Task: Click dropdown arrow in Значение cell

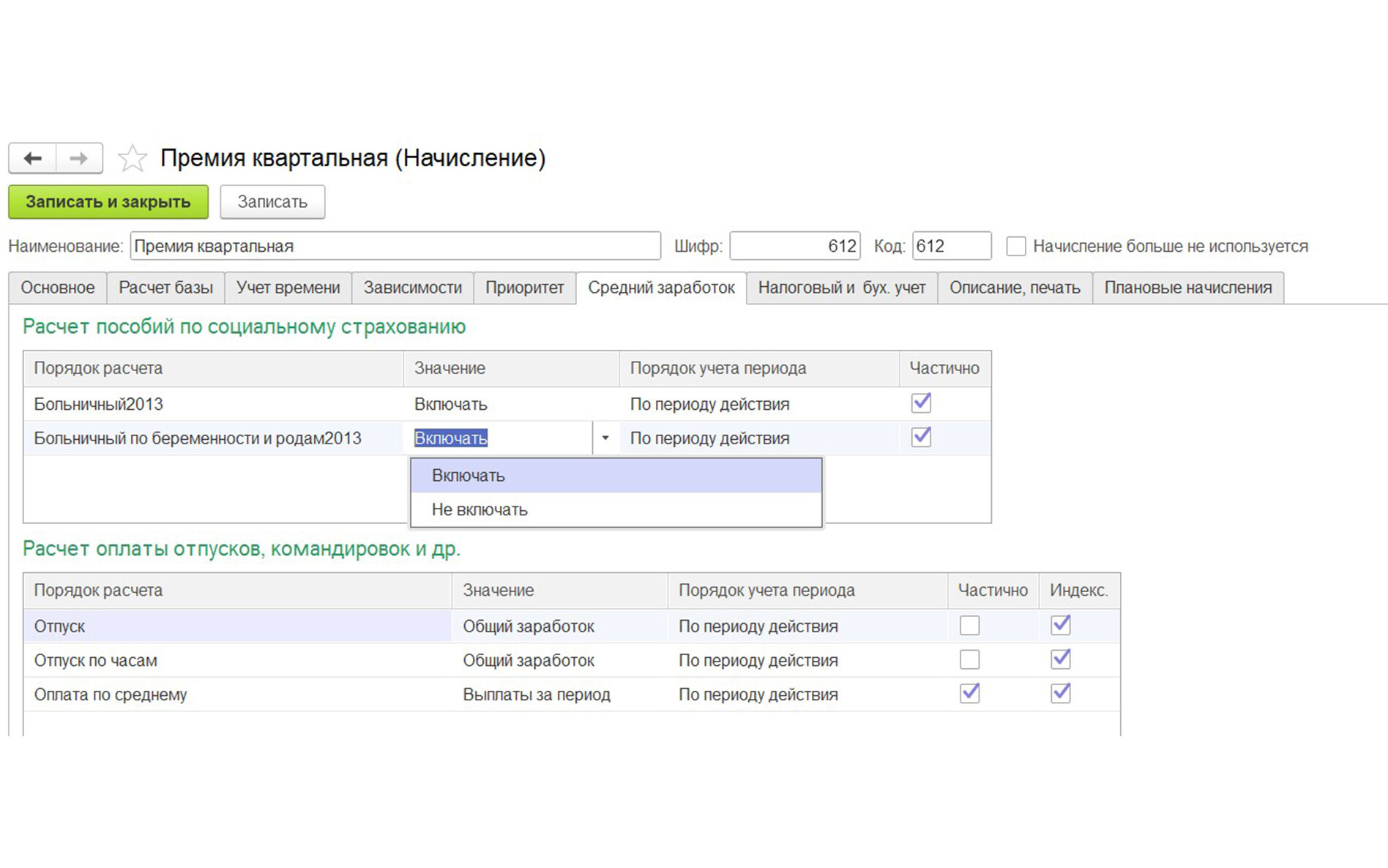Action: 605,438
